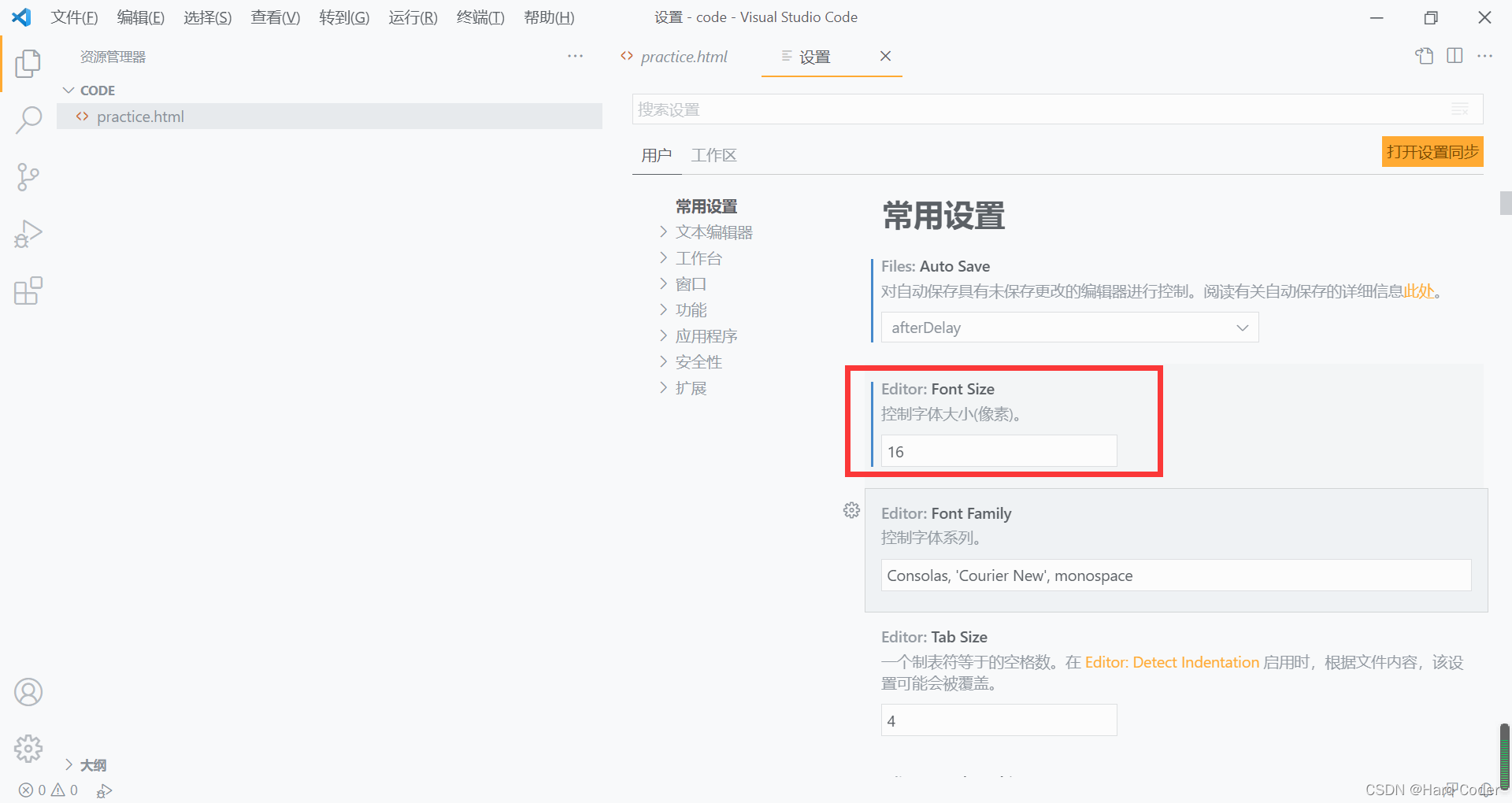Click the Font Family input field
Screen dimensions: 1512x803
tap(1176, 575)
